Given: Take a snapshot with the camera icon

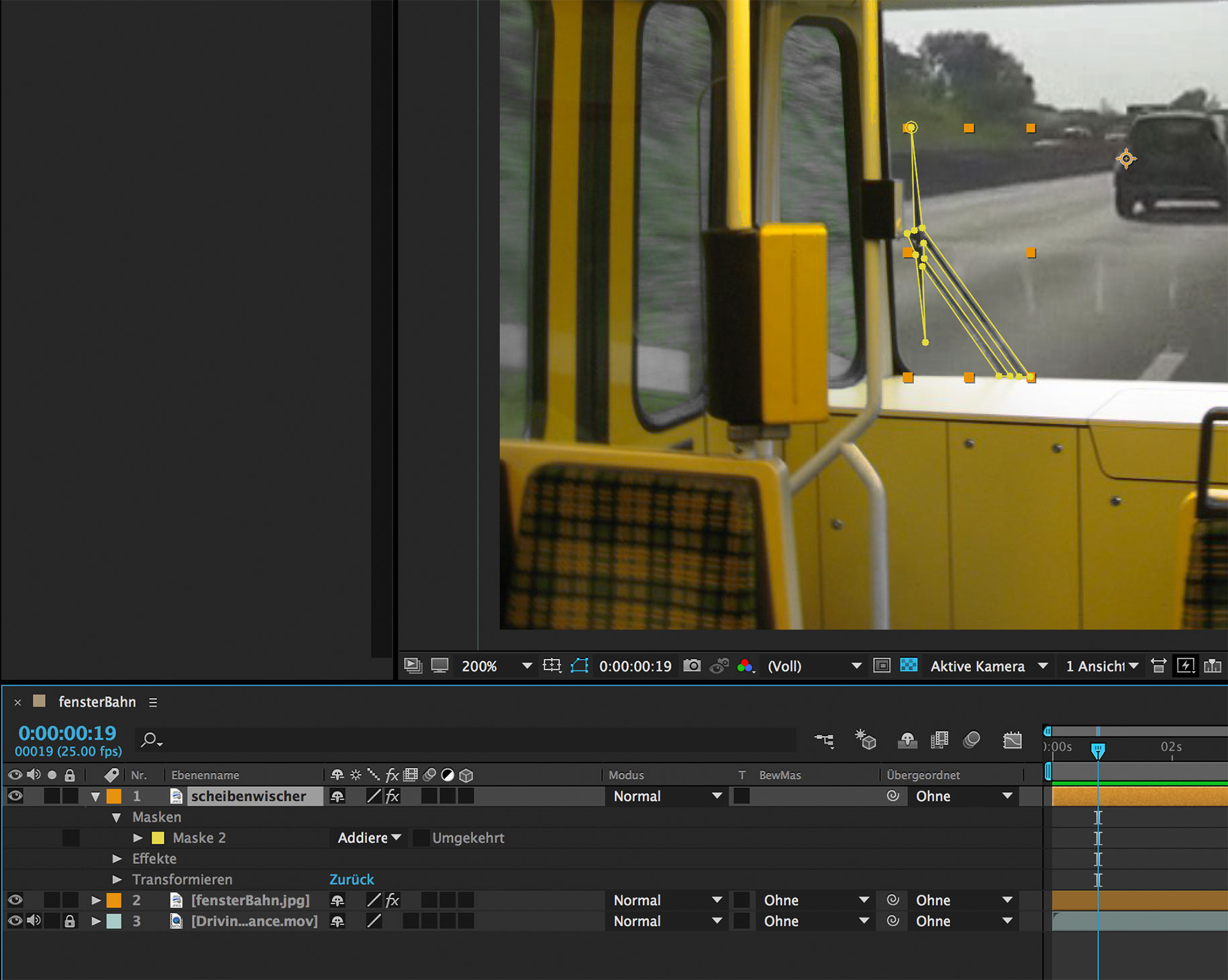Looking at the screenshot, I should click(692, 665).
